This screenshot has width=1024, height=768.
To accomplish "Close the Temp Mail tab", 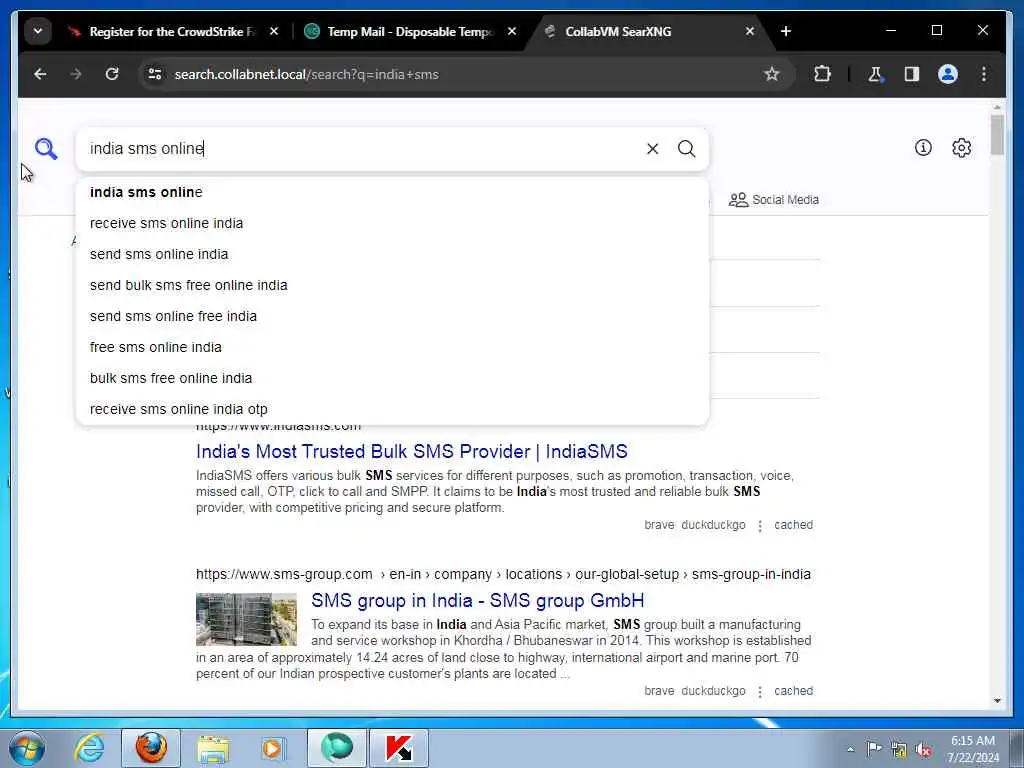I will (x=512, y=31).
